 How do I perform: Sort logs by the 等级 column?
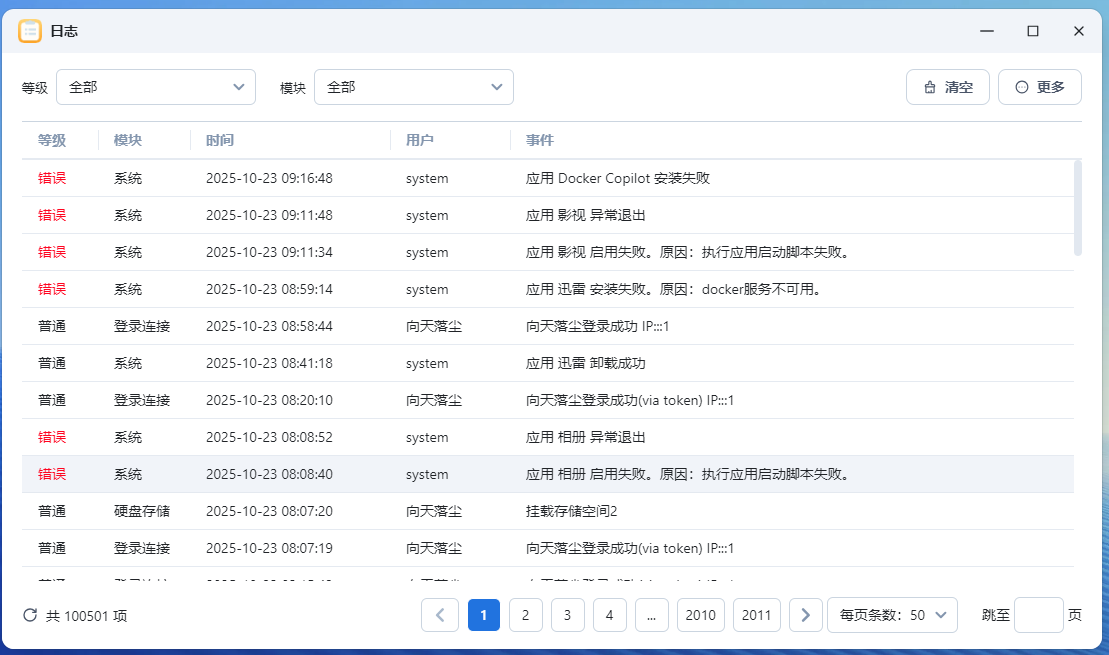coord(52,140)
